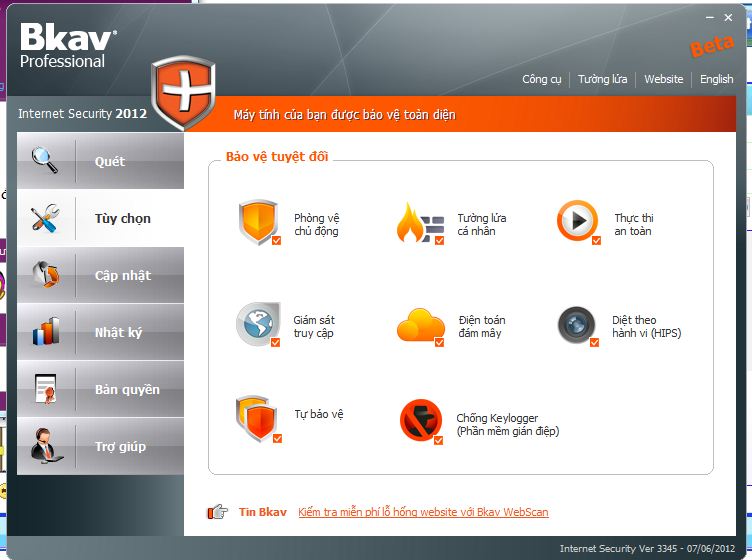Open the Quét section label
The image size is (752, 560).
point(110,161)
